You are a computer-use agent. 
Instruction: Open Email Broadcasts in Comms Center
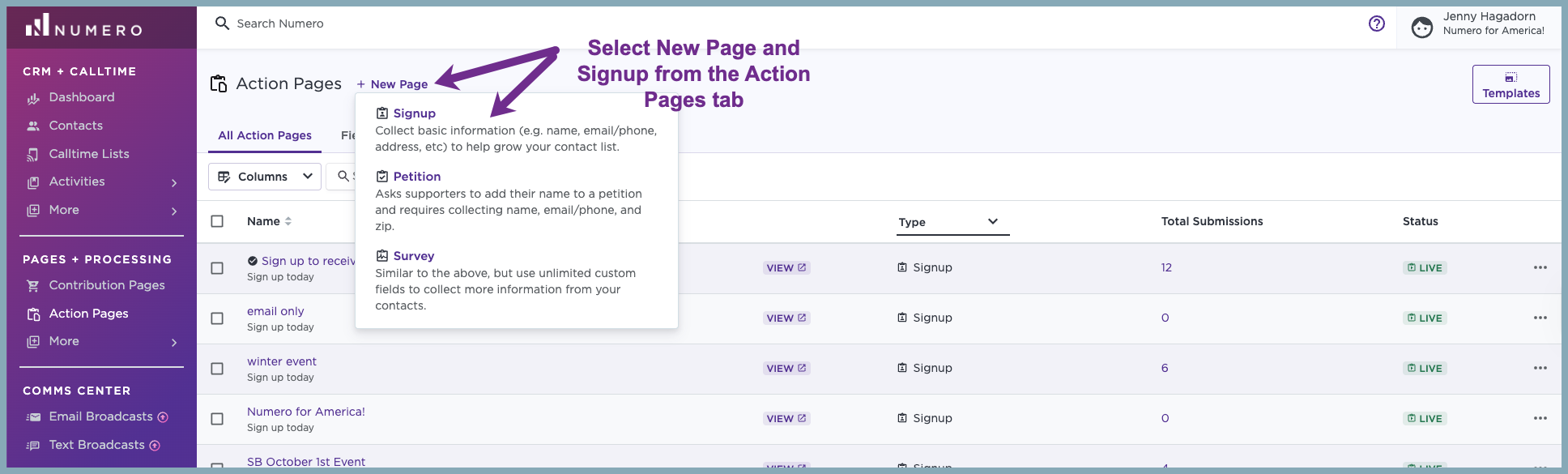coord(100,416)
